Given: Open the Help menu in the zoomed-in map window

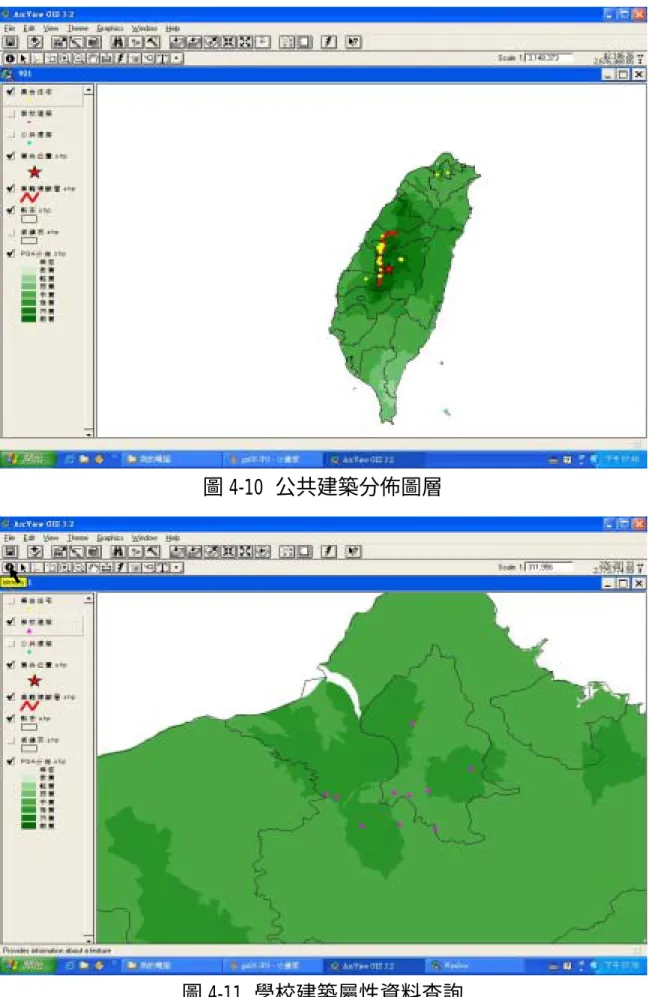Looking at the screenshot, I should 172,538.
